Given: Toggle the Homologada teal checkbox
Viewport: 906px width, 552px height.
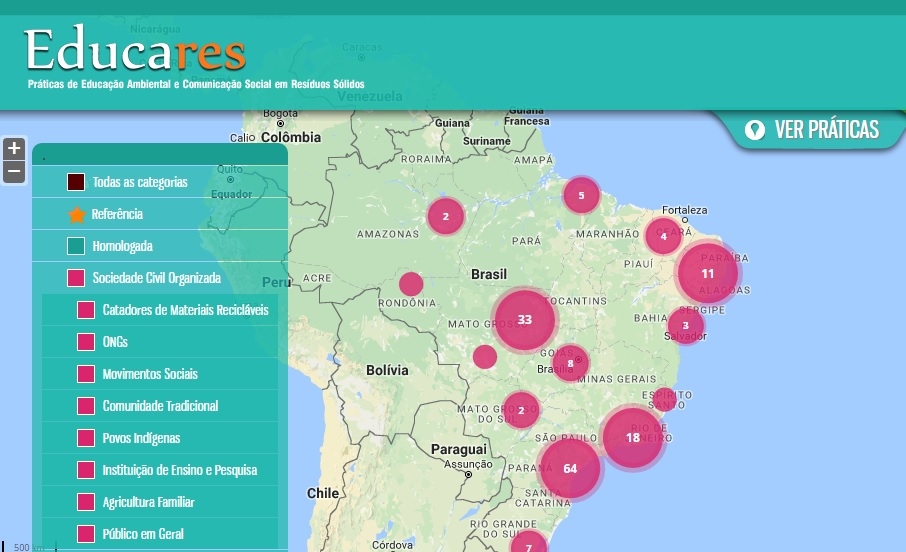Looking at the screenshot, I should (76, 246).
